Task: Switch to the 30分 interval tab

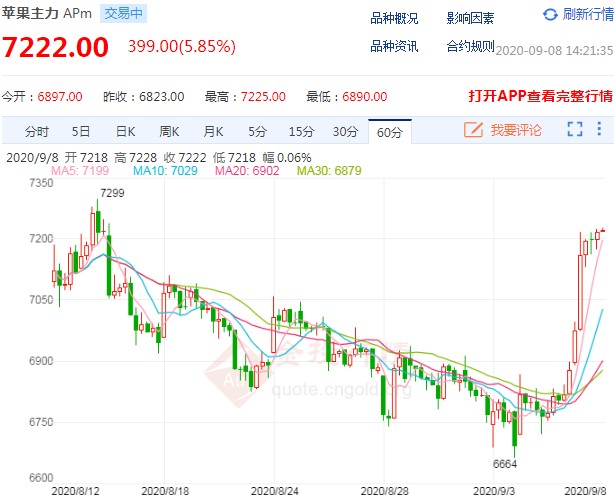Action: click(346, 131)
